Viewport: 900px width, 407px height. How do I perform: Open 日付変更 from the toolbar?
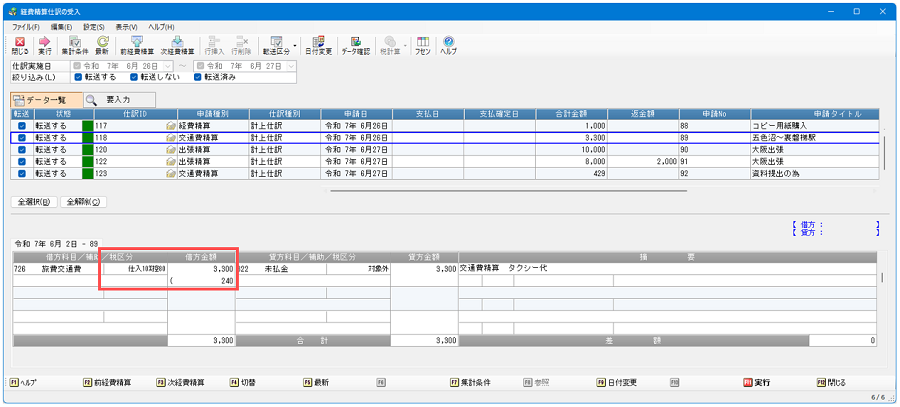(x=319, y=45)
